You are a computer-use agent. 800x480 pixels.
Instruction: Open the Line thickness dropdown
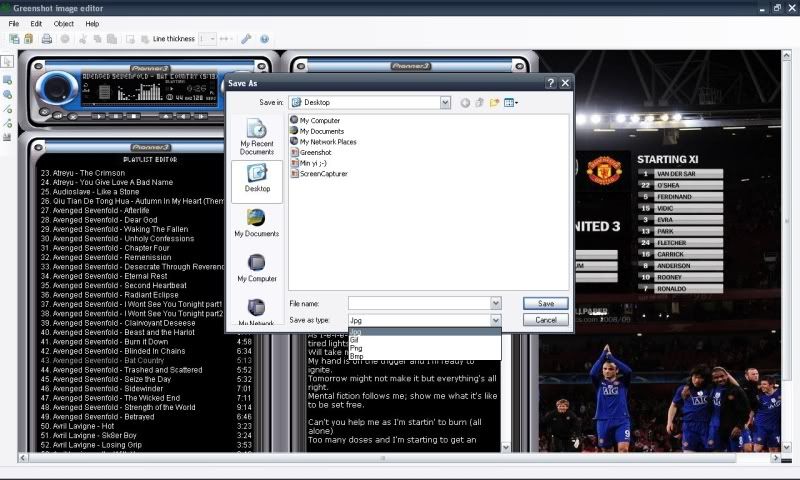pyautogui.click(x=213, y=39)
